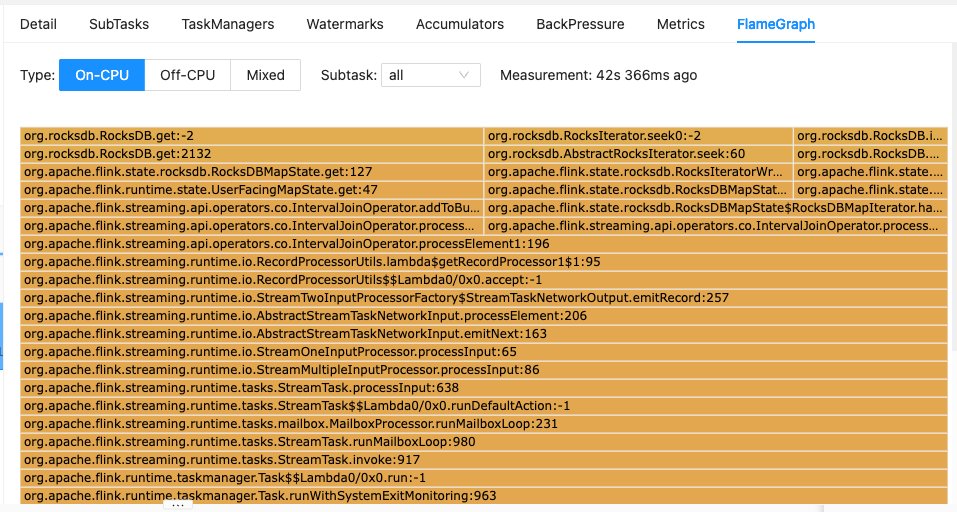Open the TaskManagers tab
The height and width of the screenshot is (512, 957).
click(228, 24)
